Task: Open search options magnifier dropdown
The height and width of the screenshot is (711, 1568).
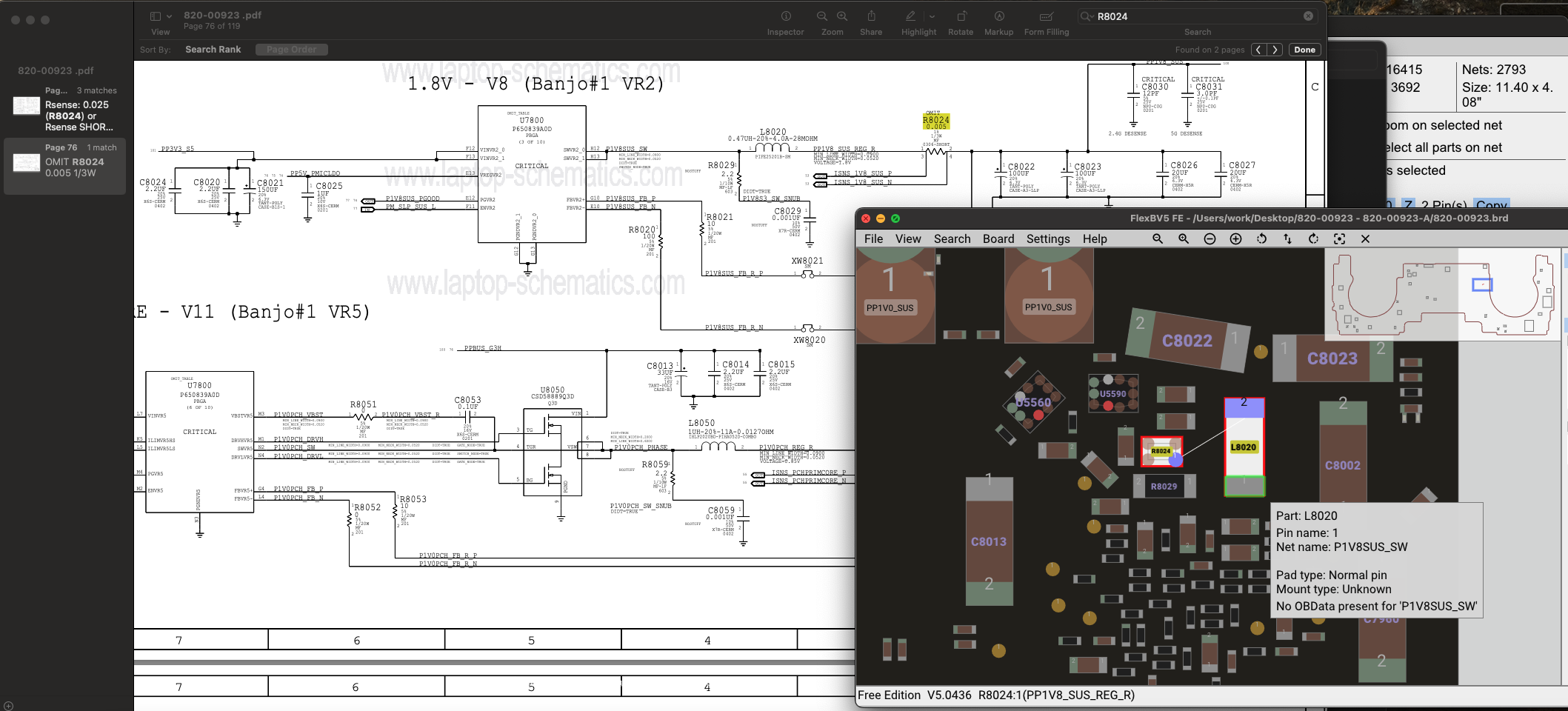Action: pos(1087,16)
